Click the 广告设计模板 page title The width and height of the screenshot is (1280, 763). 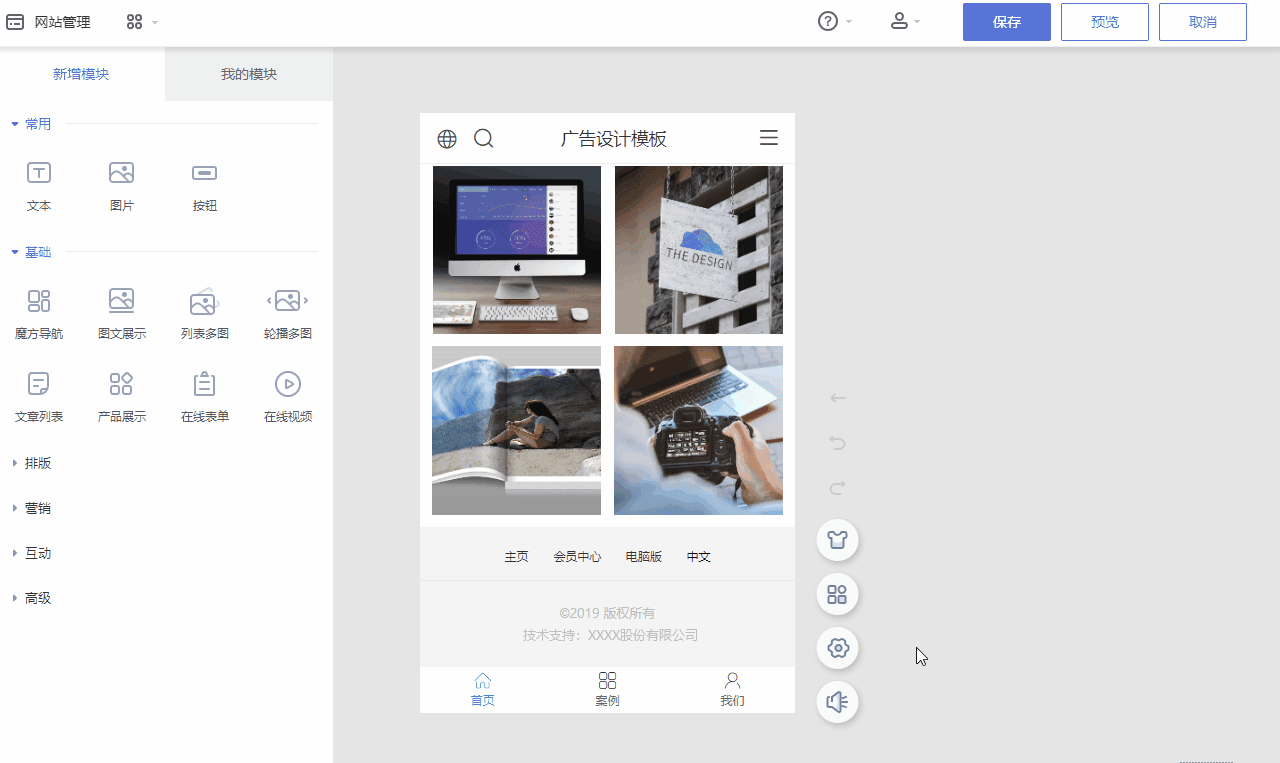click(614, 139)
